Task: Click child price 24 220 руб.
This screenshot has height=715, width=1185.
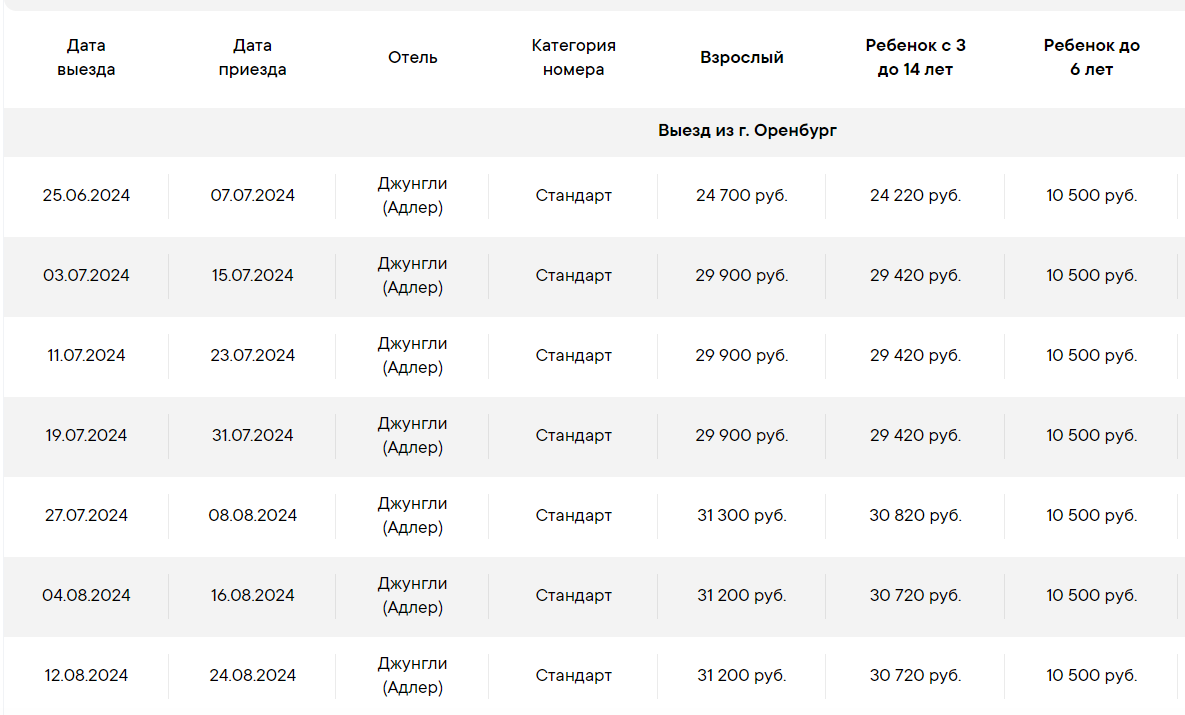Action: tap(915, 196)
